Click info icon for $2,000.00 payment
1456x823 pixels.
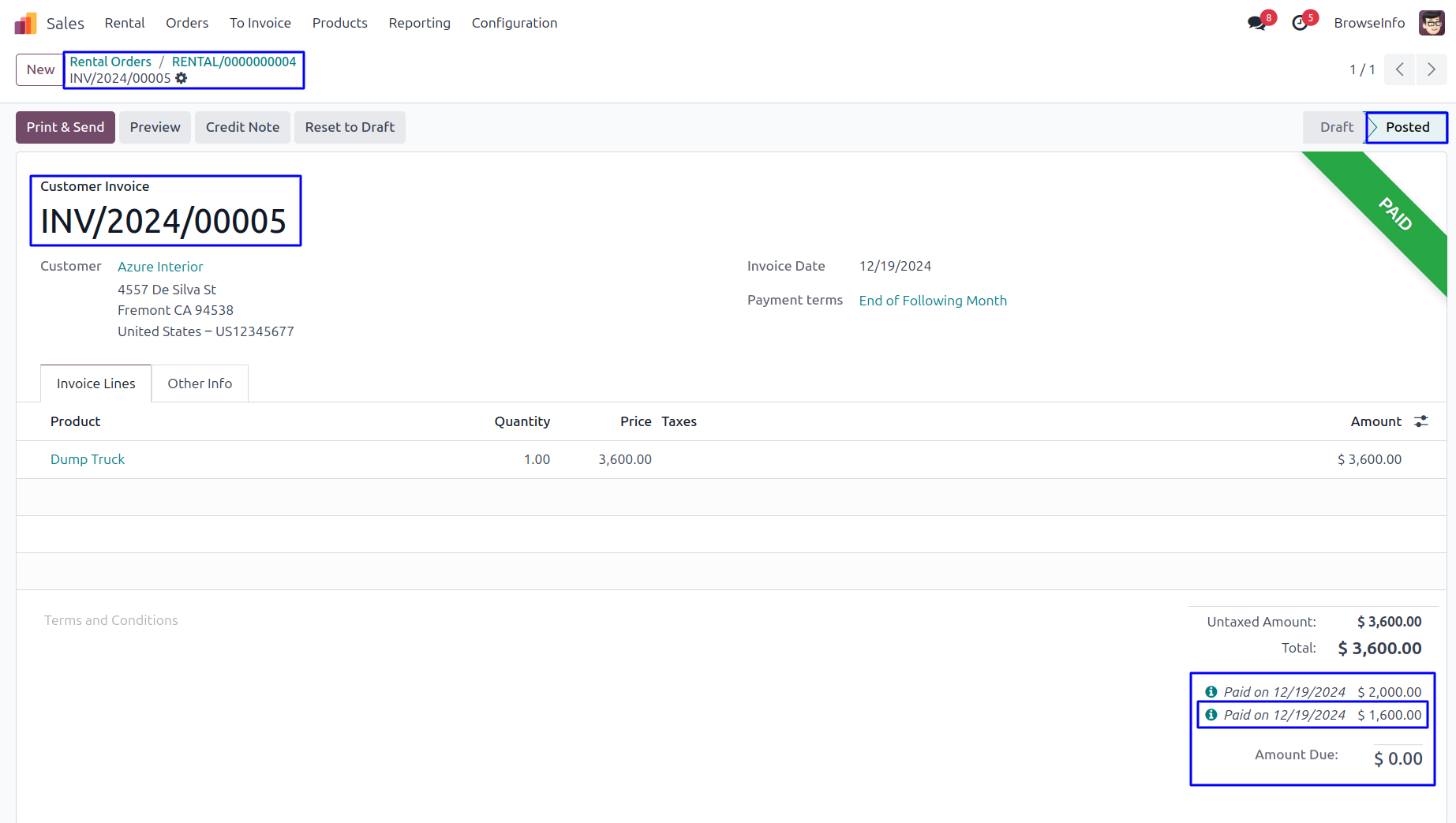point(1211,692)
